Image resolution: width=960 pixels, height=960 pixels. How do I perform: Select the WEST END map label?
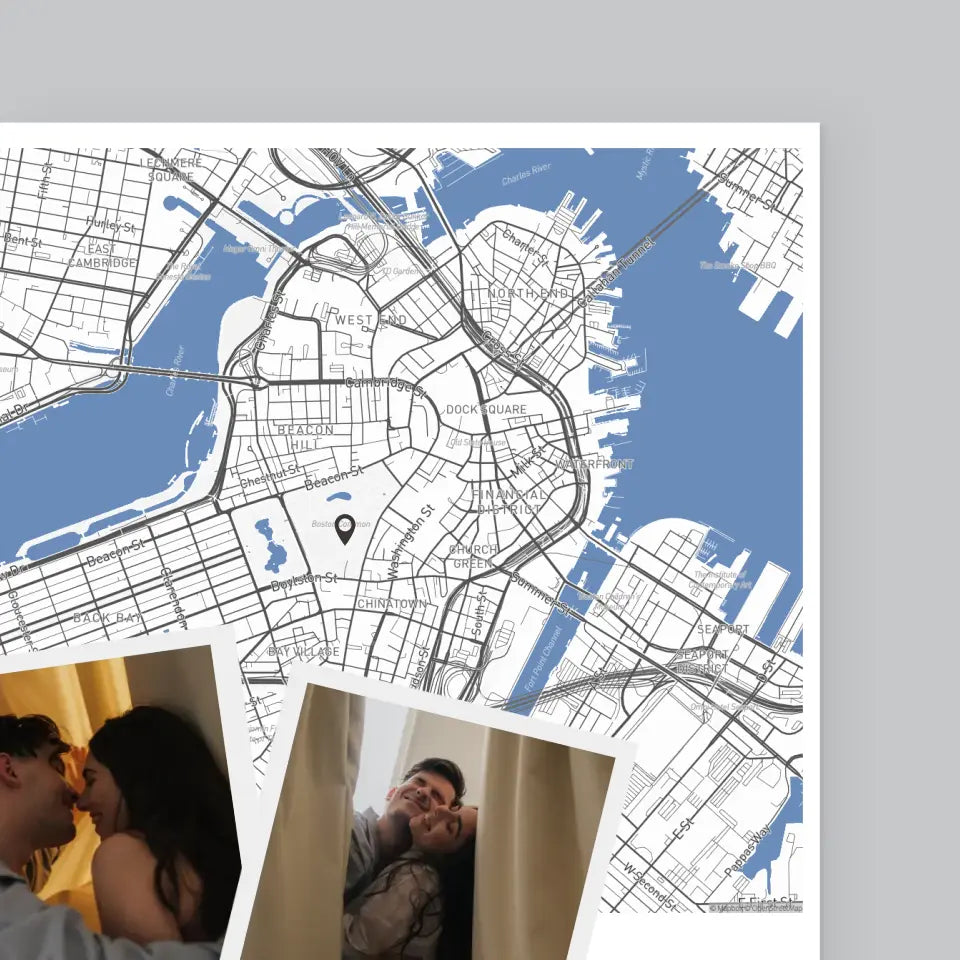tap(371, 320)
